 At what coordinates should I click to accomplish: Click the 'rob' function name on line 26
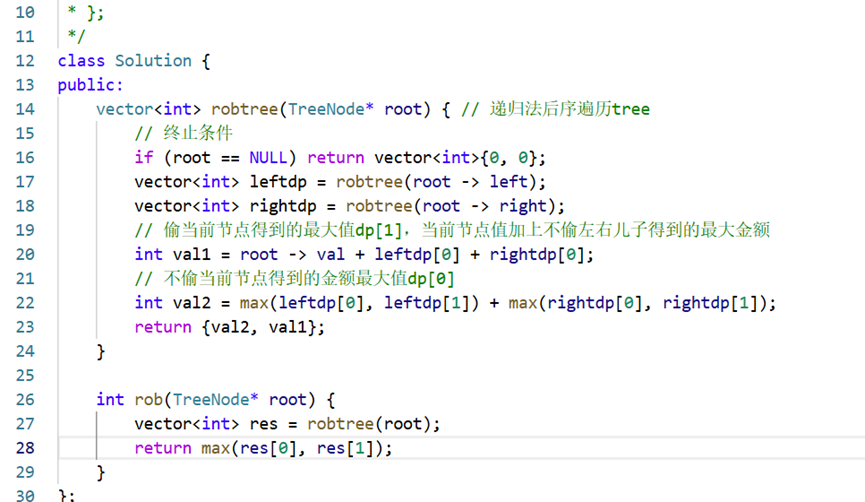click(x=148, y=399)
